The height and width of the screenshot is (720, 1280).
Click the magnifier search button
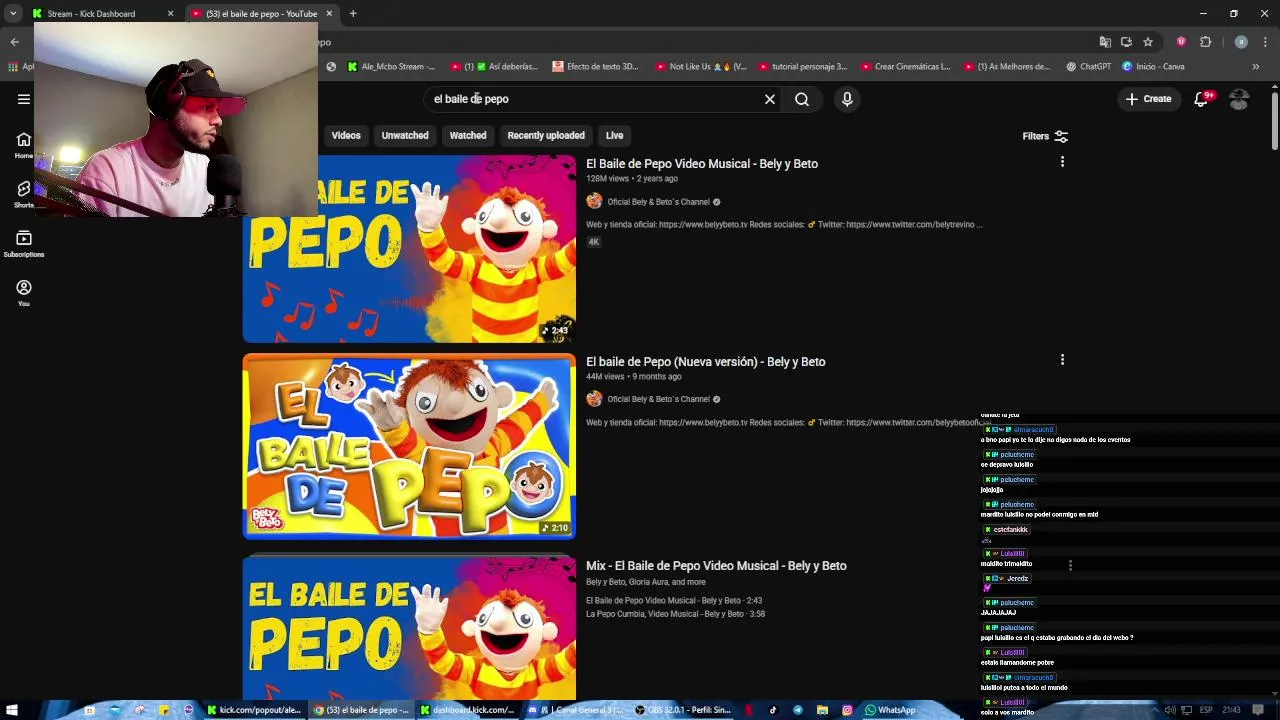(x=802, y=99)
